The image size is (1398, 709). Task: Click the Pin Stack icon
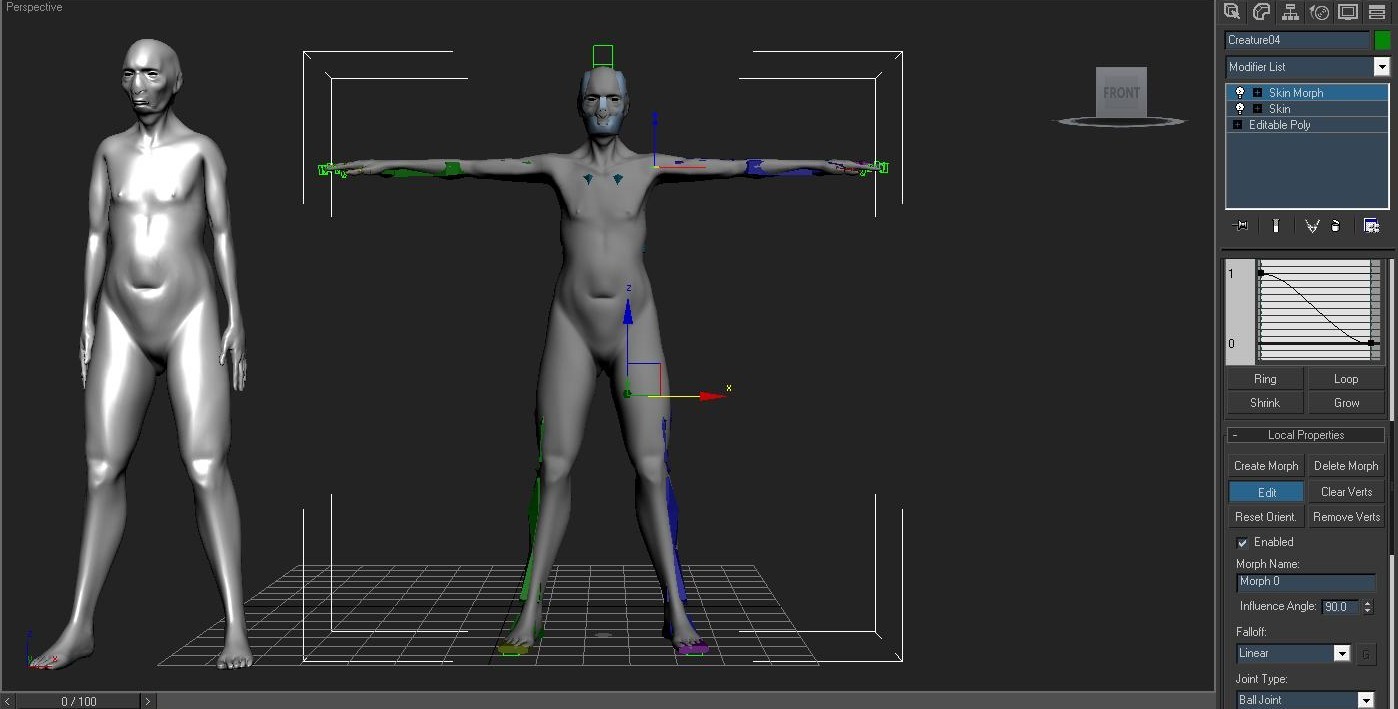pyautogui.click(x=1241, y=226)
